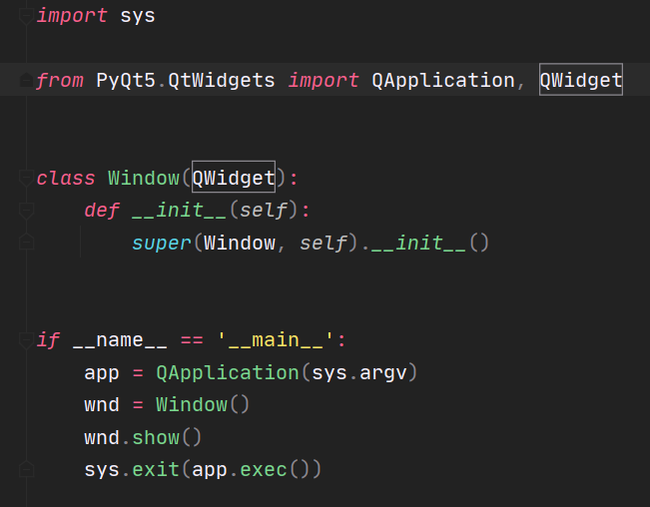This screenshot has height=507, width=650.
Task: Click 'PyQt5' in the import line
Action: click(126, 80)
